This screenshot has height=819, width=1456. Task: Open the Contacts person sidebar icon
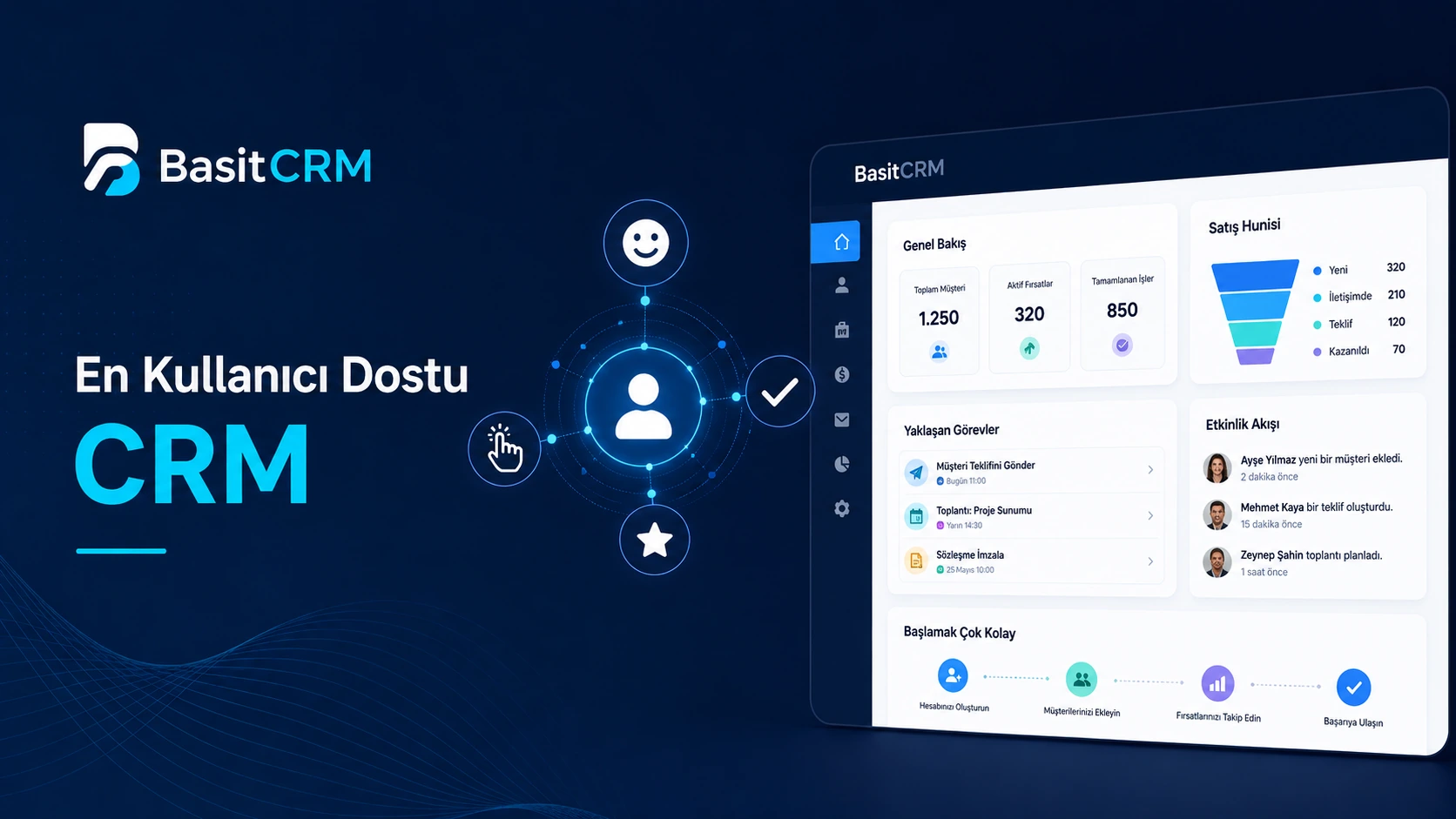point(841,285)
